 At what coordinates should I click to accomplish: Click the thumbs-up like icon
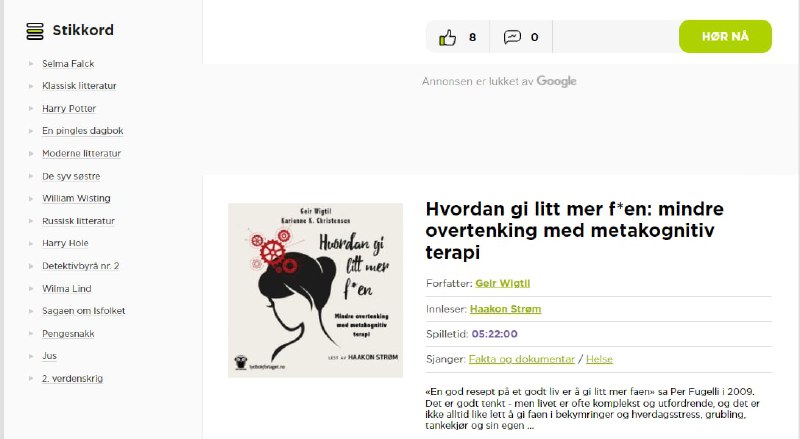pos(447,37)
